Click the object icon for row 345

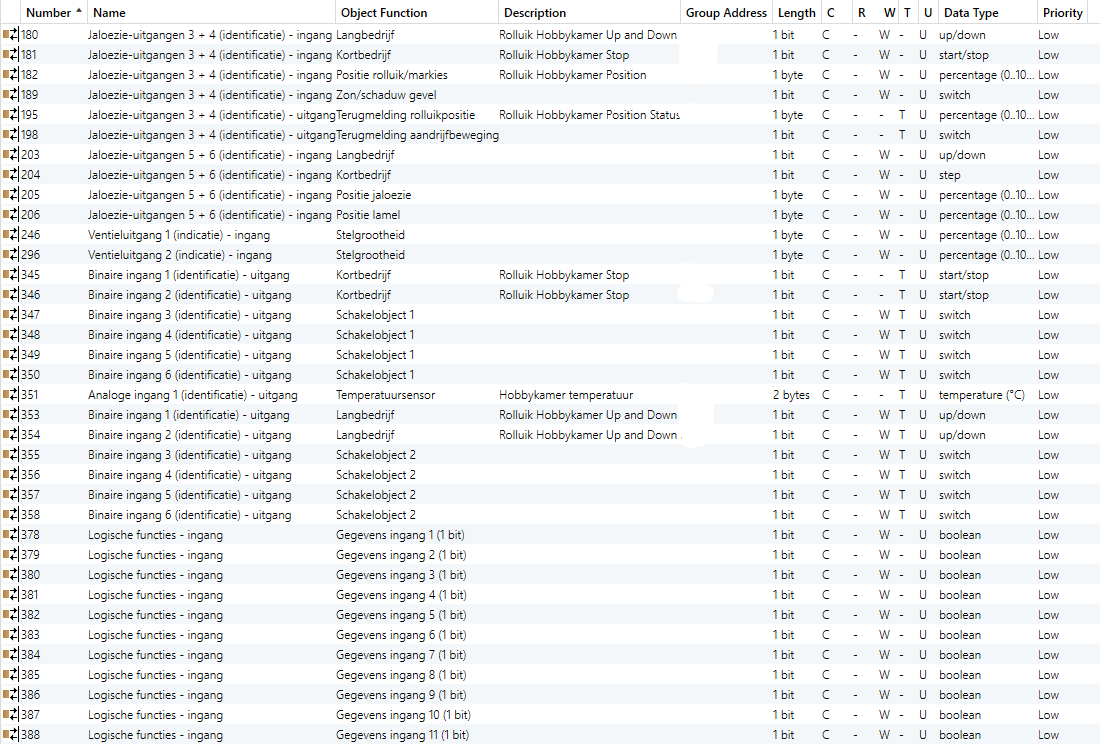click(11, 275)
